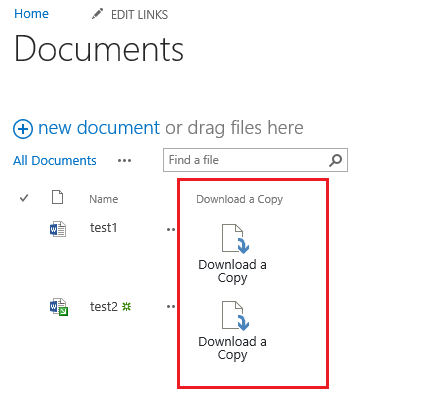Open the Home navigation link
The height and width of the screenshot is (410, 438).
tap(31, 14)
